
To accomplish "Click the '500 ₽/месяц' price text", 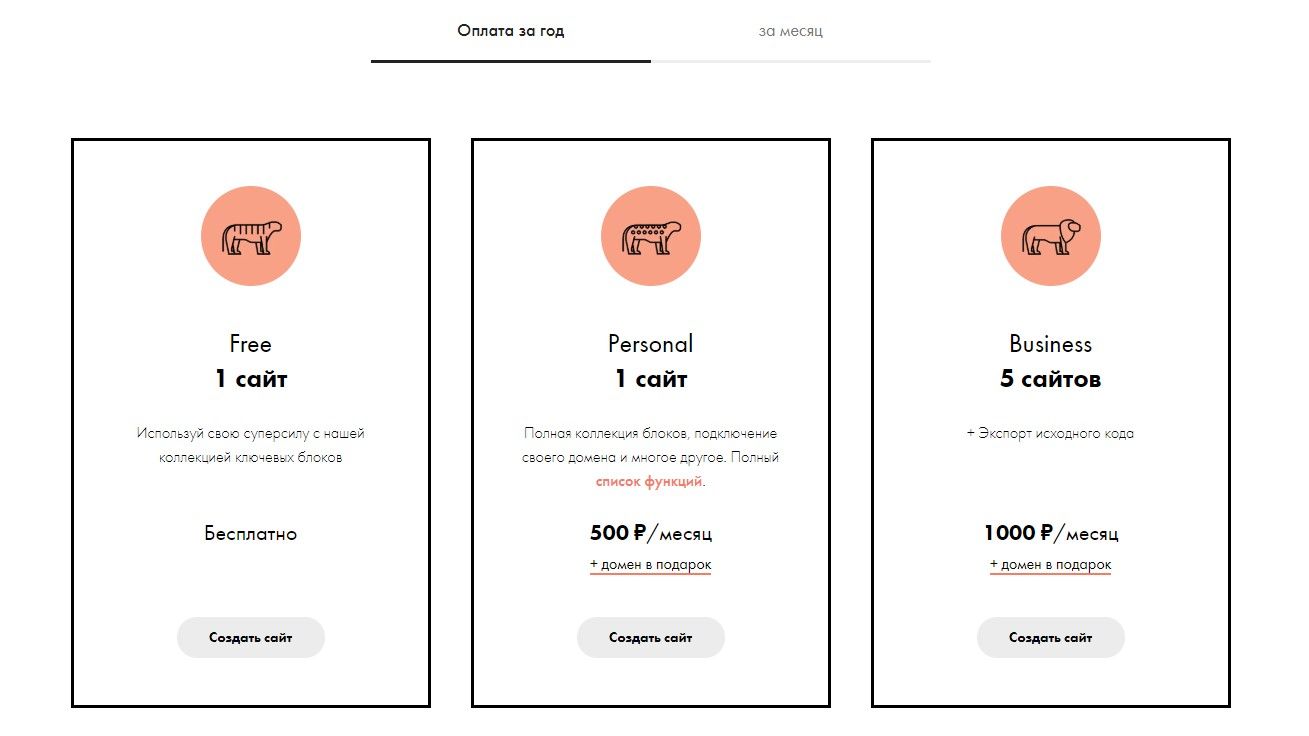I will (x=651, y=533).
